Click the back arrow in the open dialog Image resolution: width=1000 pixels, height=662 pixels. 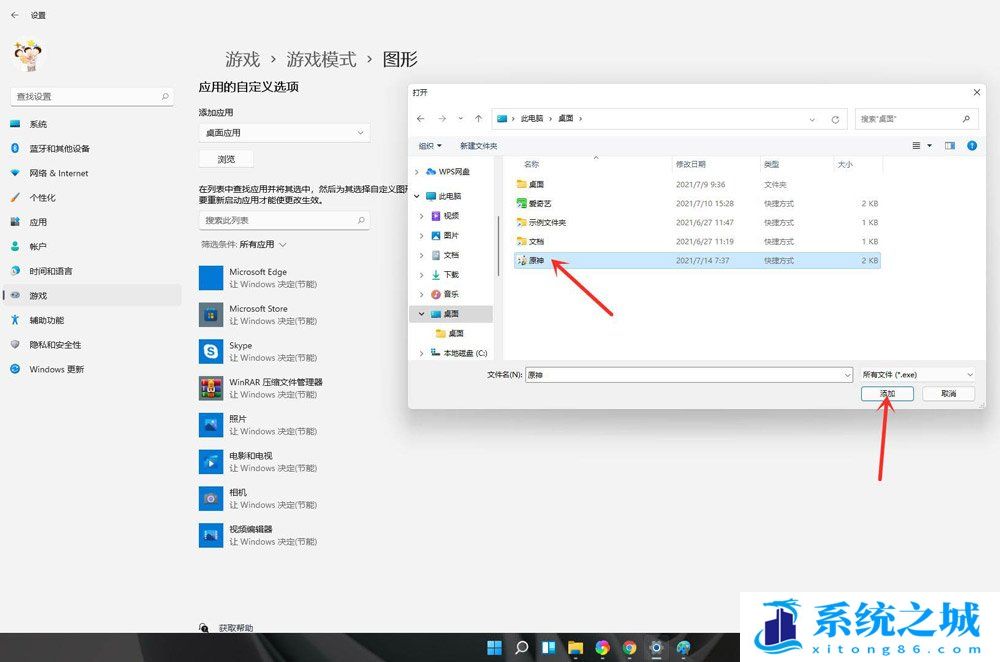tap(420, 118)
